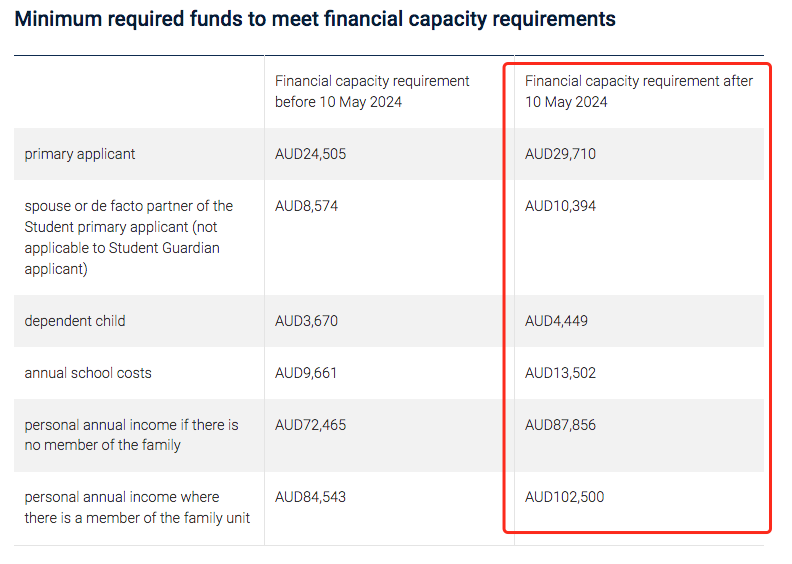
Task: Click the AUD9,661 value
Action: 307,373
